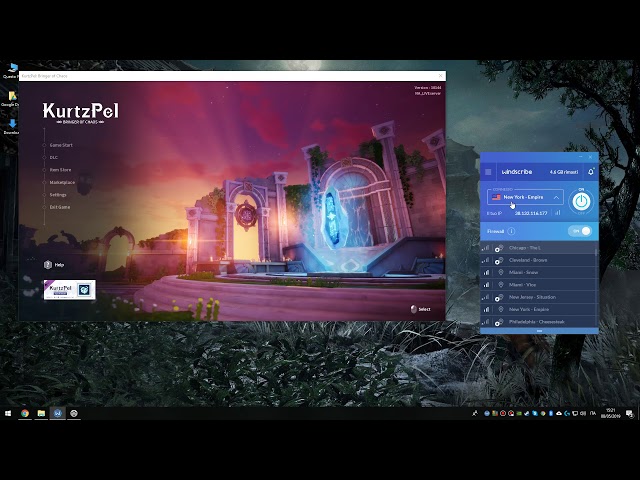Select New York - Empire in server list
The height and width of the screenshot is (480, 640).
click(538, 309)
